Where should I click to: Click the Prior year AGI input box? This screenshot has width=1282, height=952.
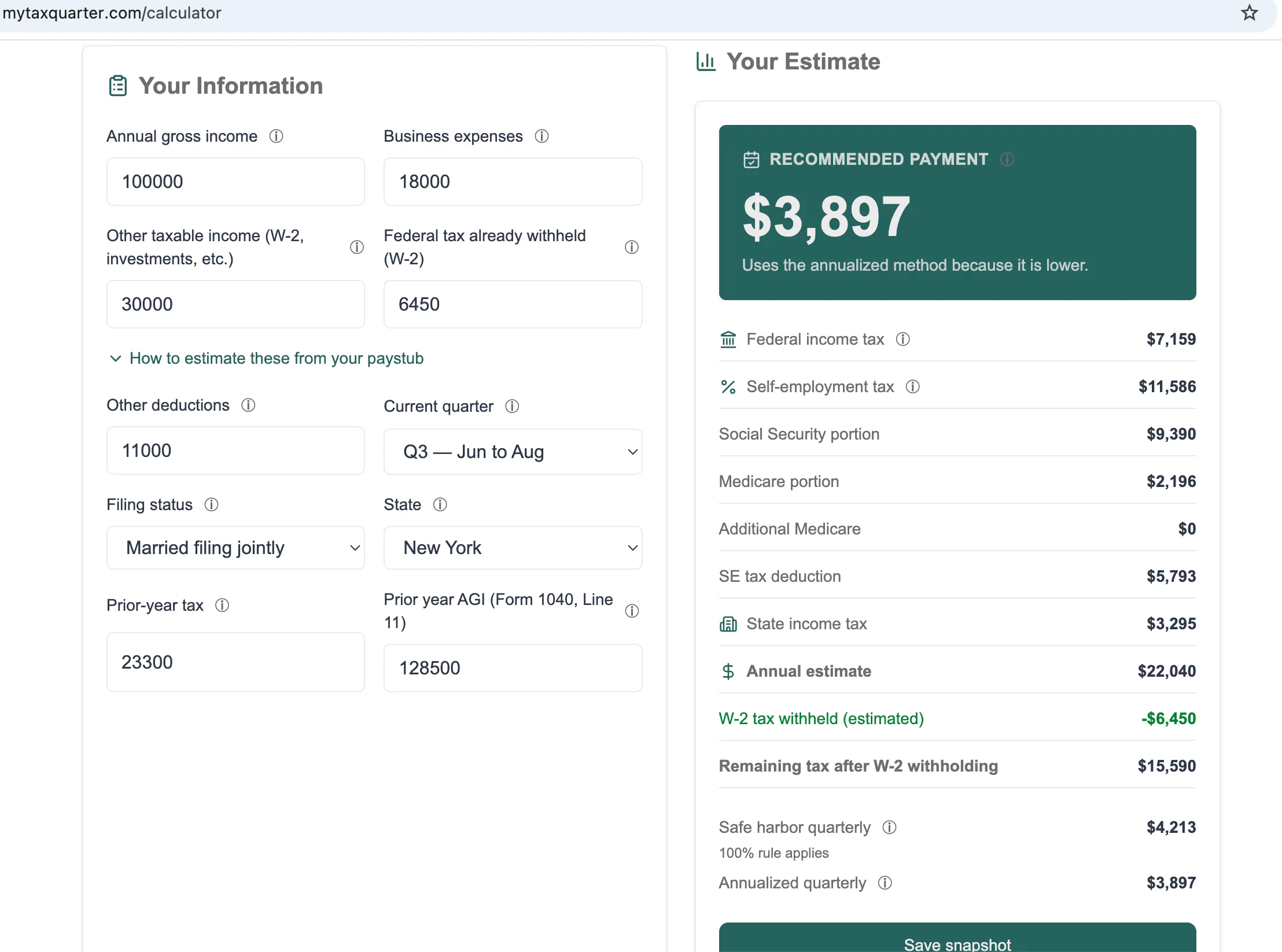click(513, 668)
